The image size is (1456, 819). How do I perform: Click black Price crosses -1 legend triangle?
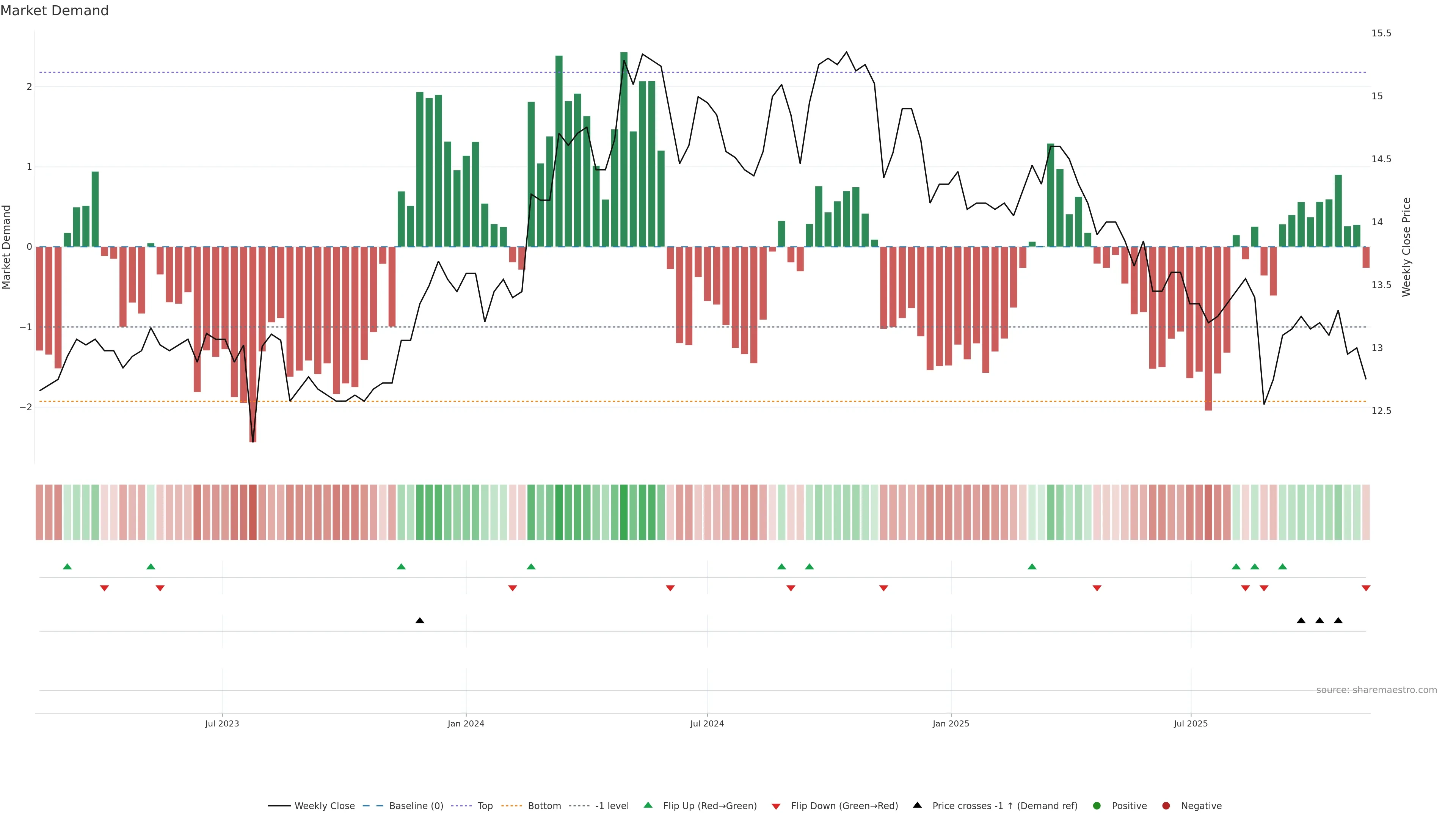click(917, 805)
